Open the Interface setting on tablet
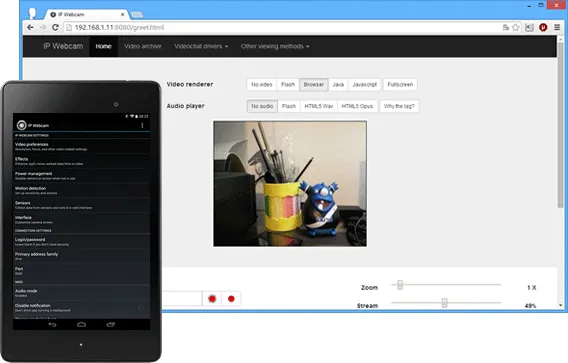 (82, 220)
